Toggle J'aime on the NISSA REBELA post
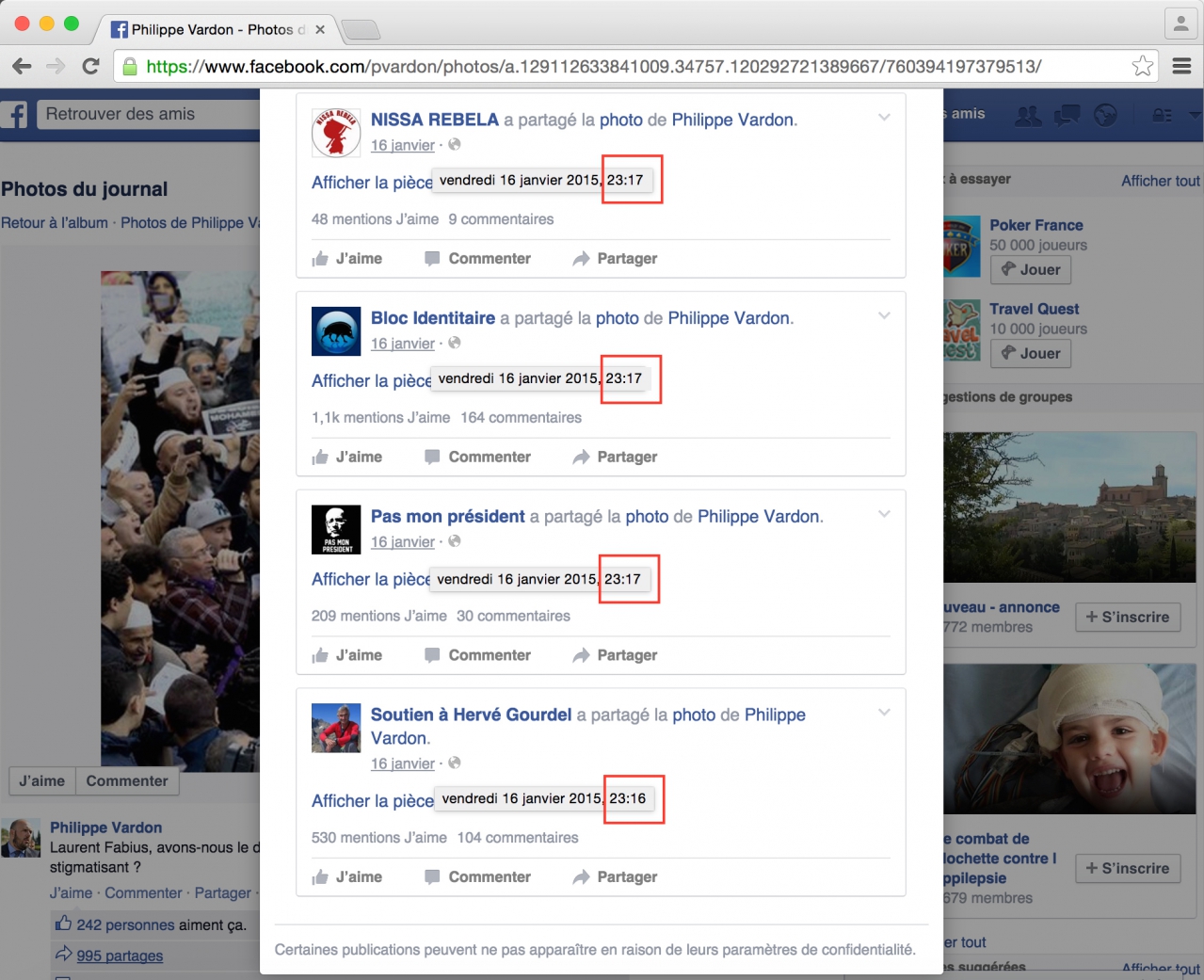This screenshot has height=980, width=1204. click(347, 258)
